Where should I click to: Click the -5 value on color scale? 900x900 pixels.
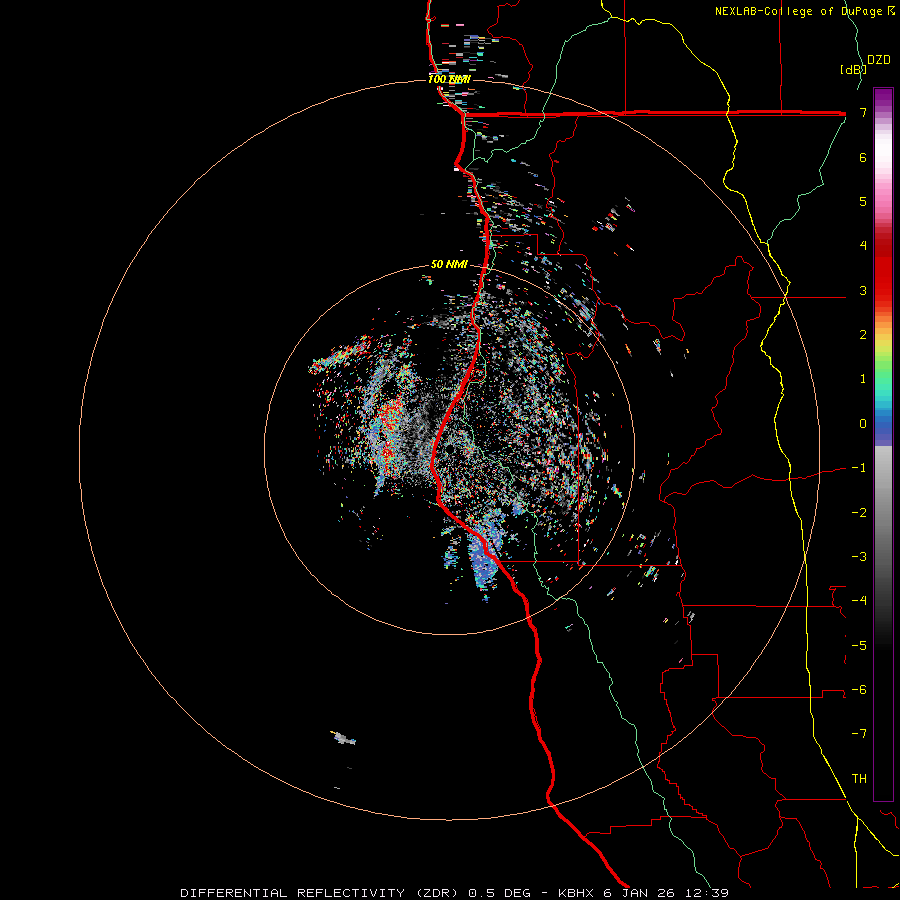click(x=859, y=645)
